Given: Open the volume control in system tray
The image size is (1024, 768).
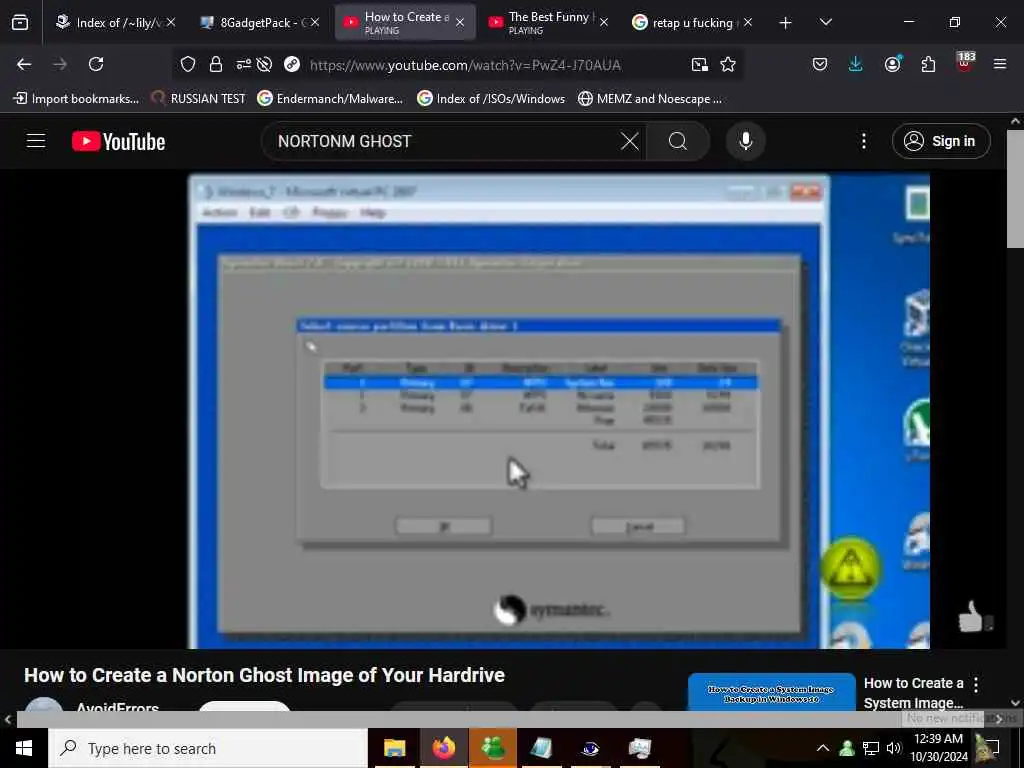Looking at the screenshot, I should pyautogui.click(x=893, y=748).
